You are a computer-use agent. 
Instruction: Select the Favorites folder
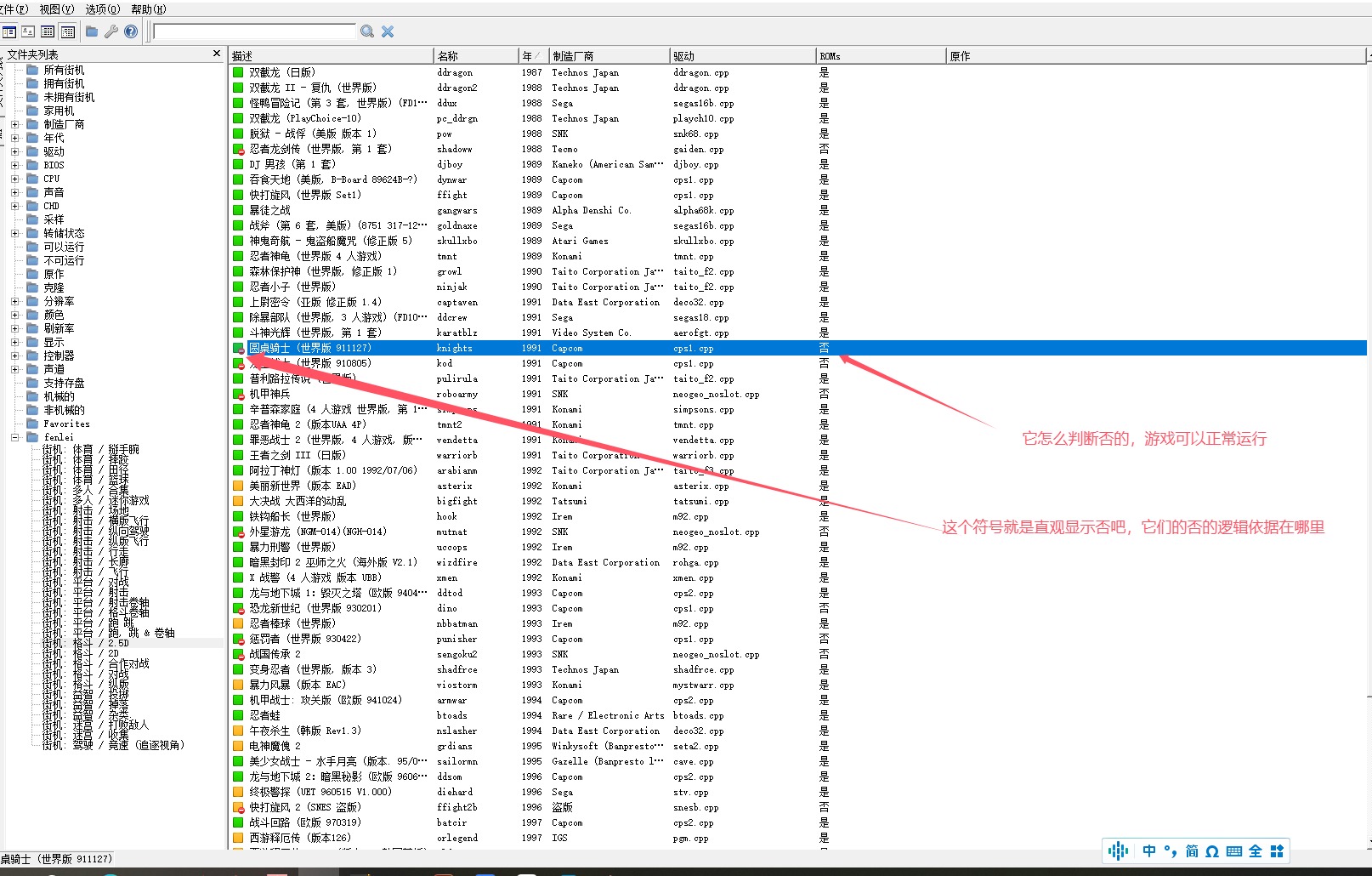point(66,424)
